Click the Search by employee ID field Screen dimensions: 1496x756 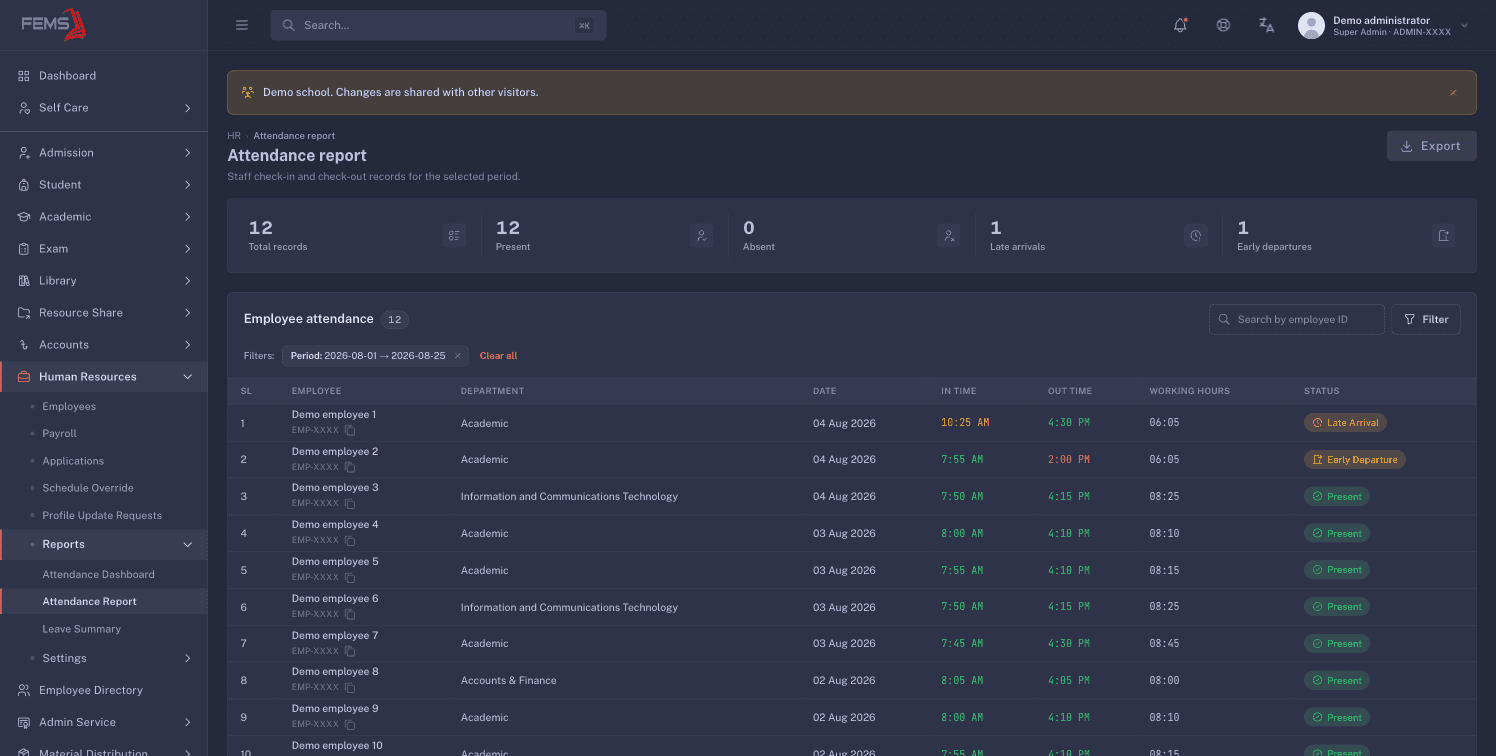(x=1297, y=320)
